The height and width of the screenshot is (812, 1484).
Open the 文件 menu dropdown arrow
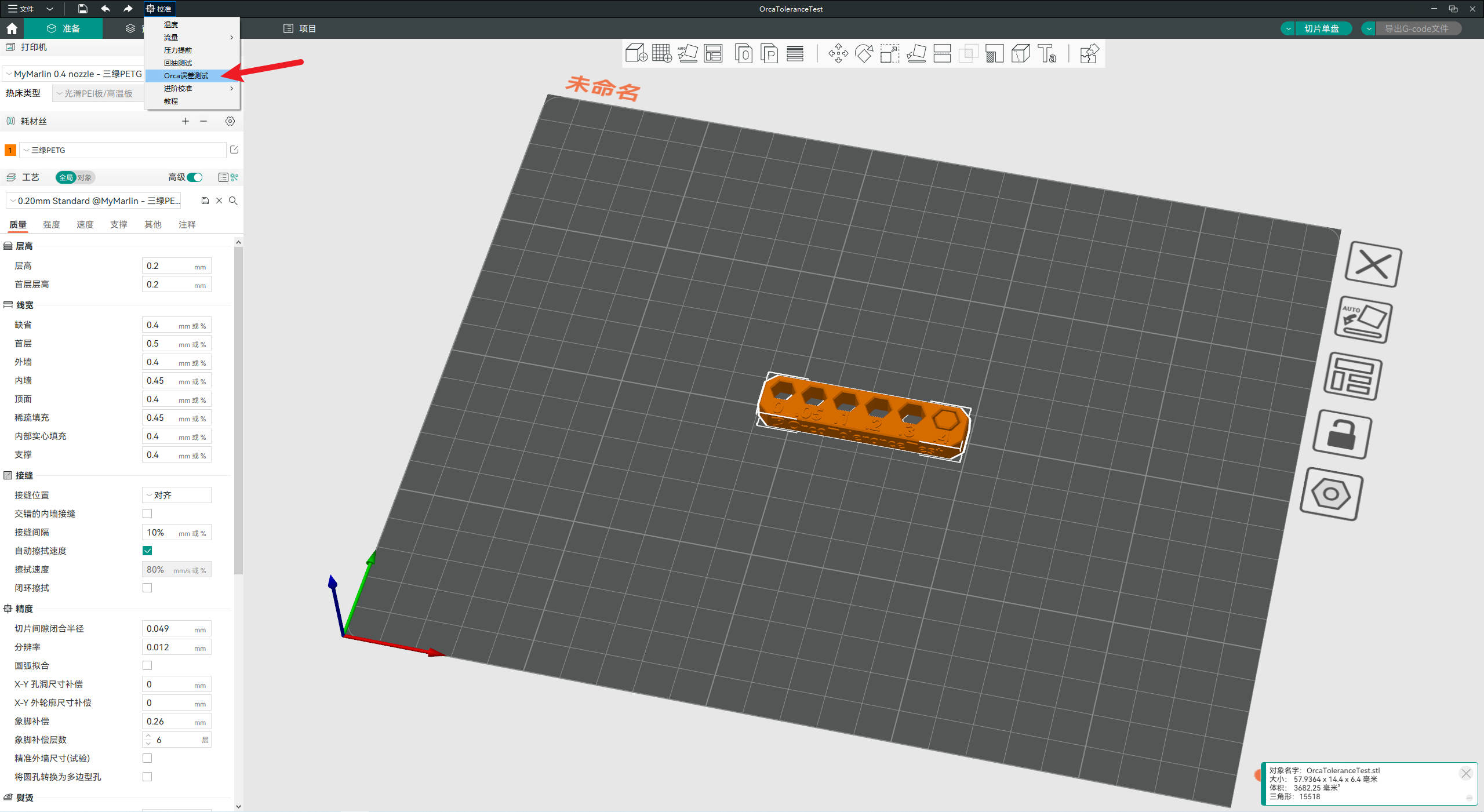(49, 9)
